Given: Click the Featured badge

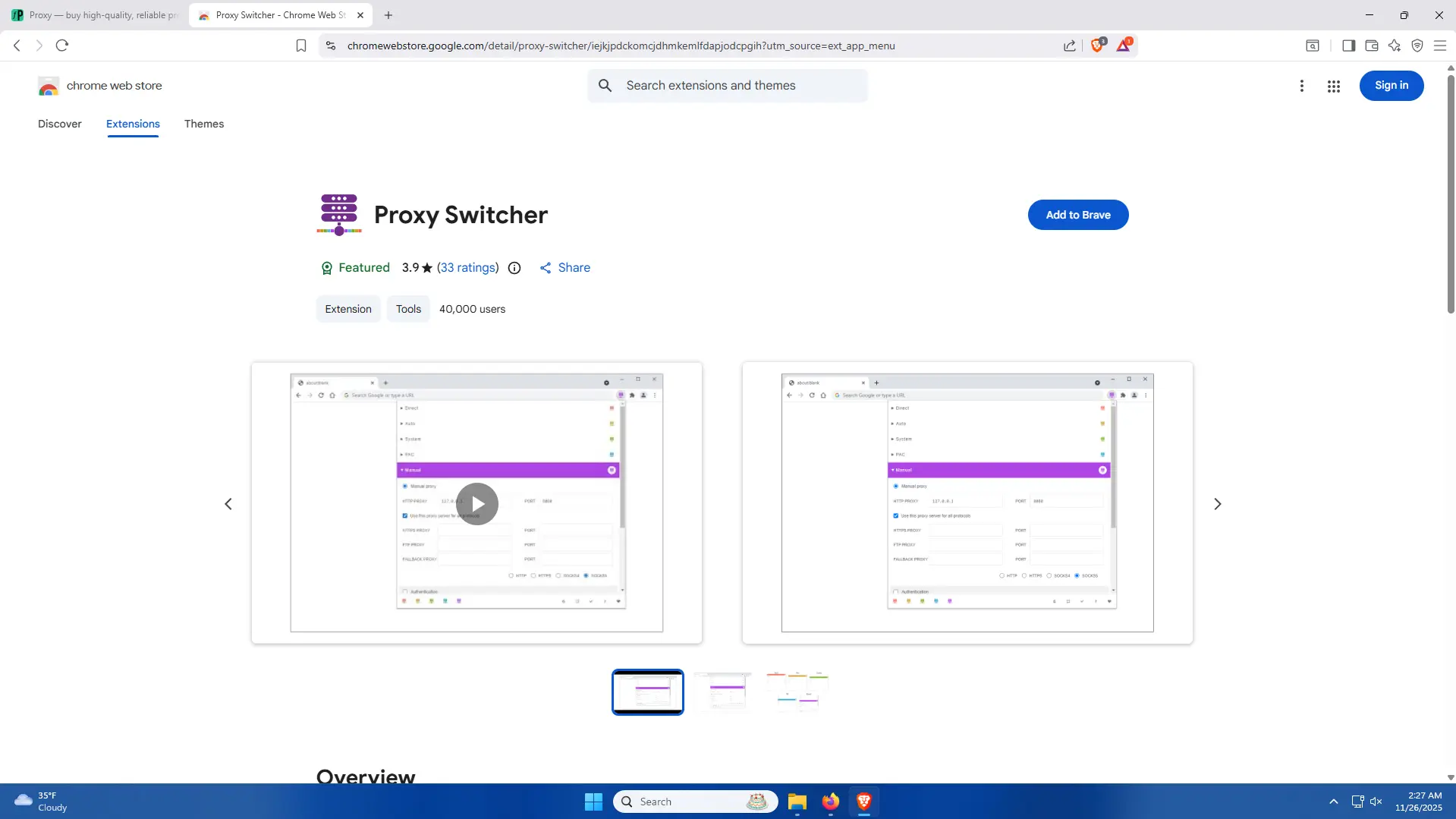Looking at the screenshot, I should tap(355, 268).
